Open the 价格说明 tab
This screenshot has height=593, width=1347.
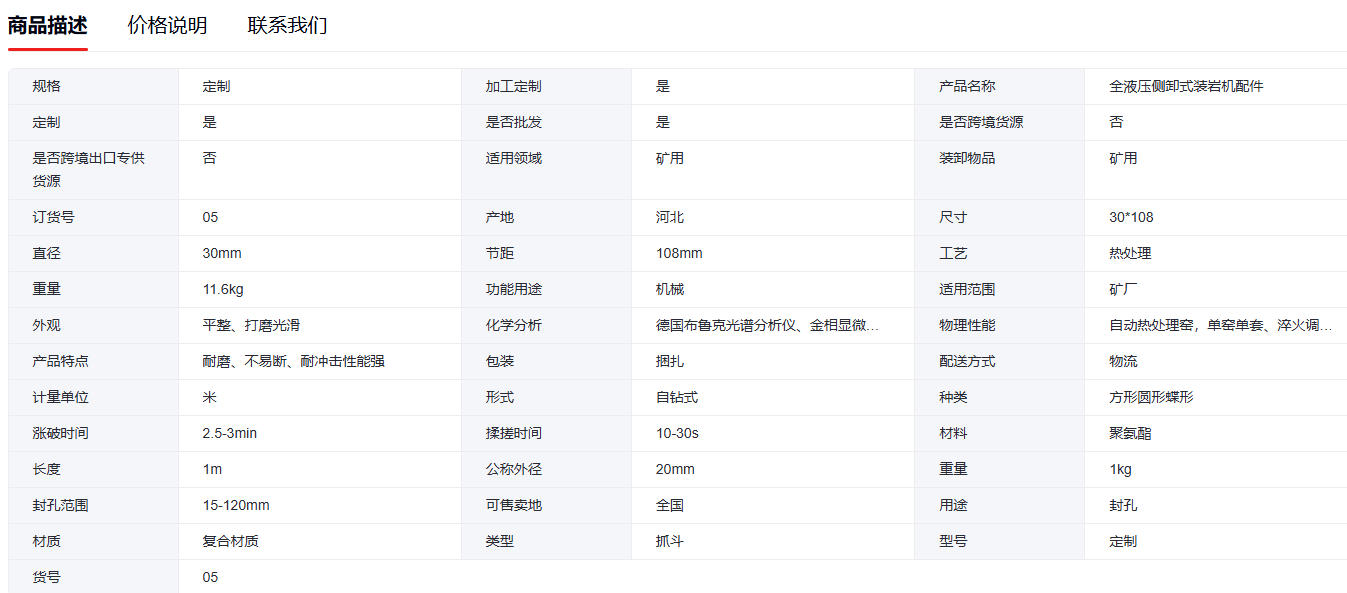[x=167, y=26]
